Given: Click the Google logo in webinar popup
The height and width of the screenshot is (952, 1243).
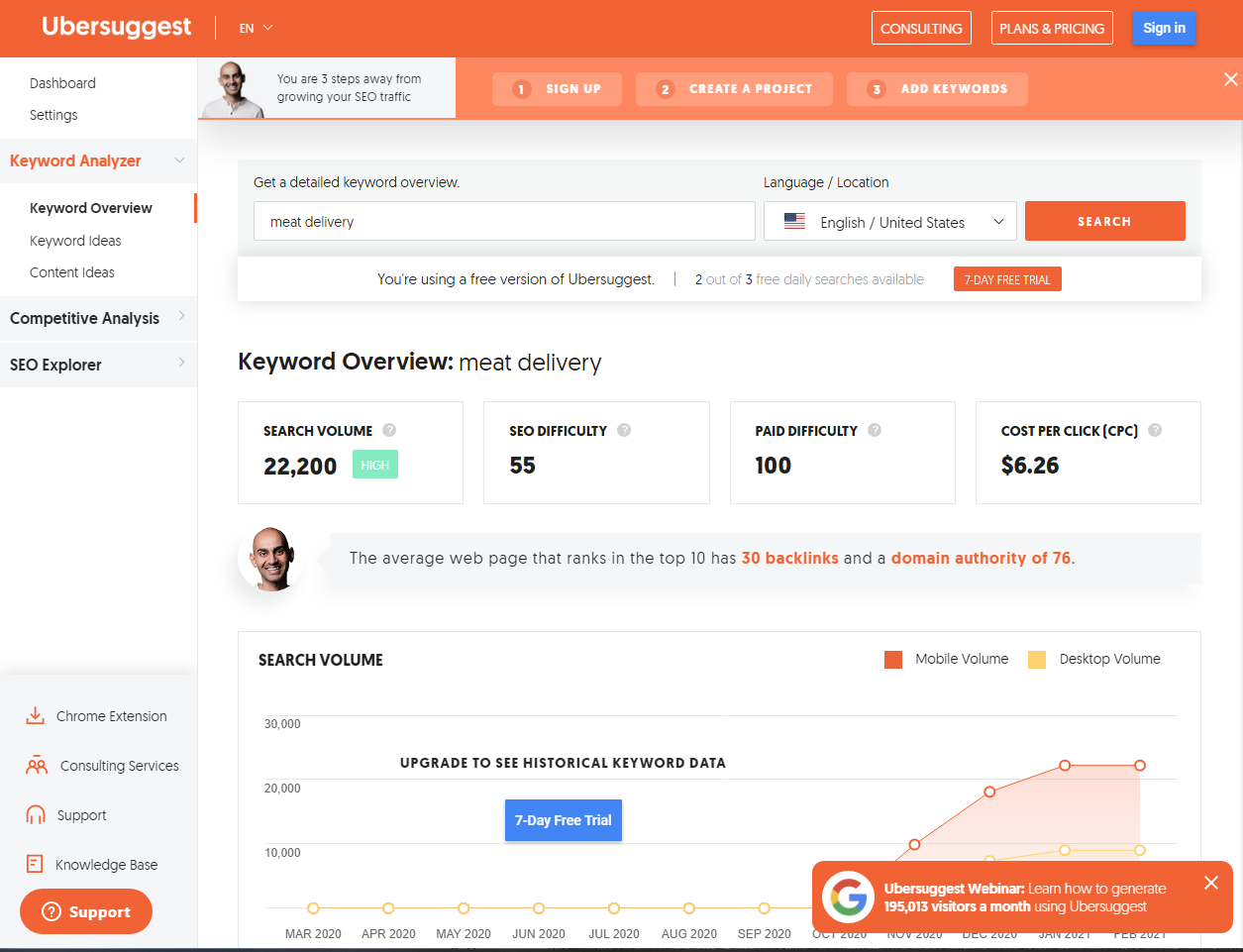Looking at the screenshot, I should pos(848,897).
